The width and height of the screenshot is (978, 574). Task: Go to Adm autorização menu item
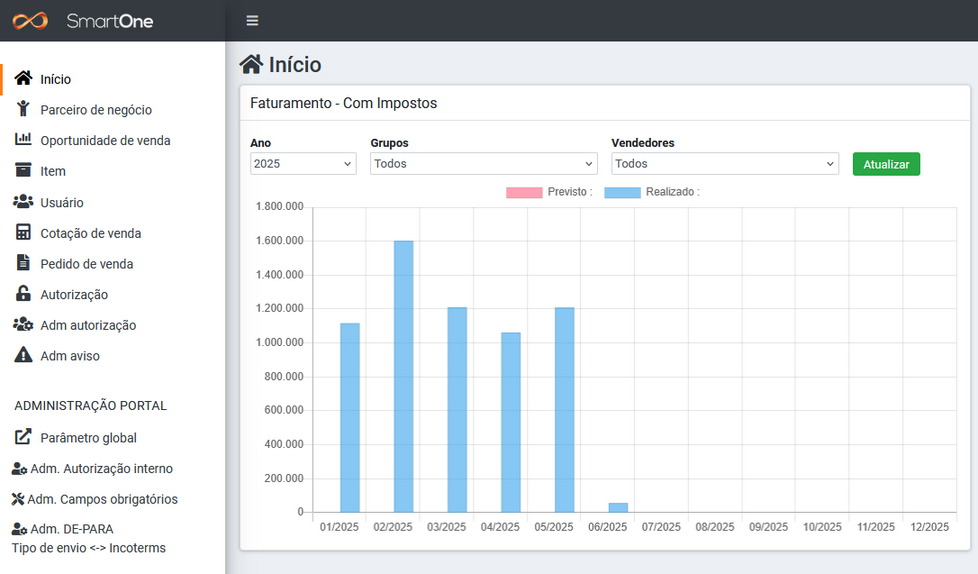point(88,325)
